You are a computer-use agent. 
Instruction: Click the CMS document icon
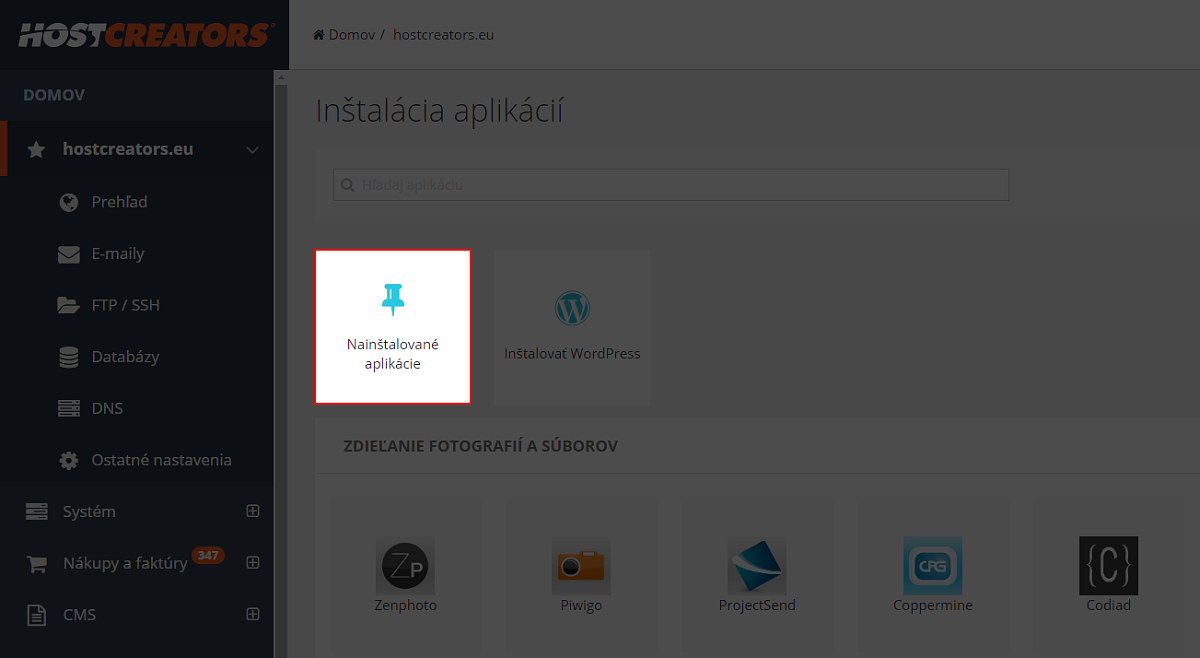click(x=37, y=615)
